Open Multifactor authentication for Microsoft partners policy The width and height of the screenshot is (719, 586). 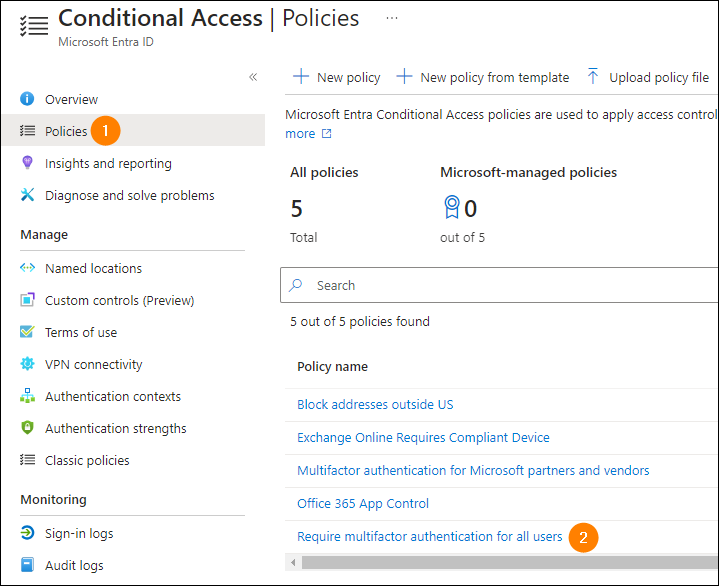(x=473, y=470)
